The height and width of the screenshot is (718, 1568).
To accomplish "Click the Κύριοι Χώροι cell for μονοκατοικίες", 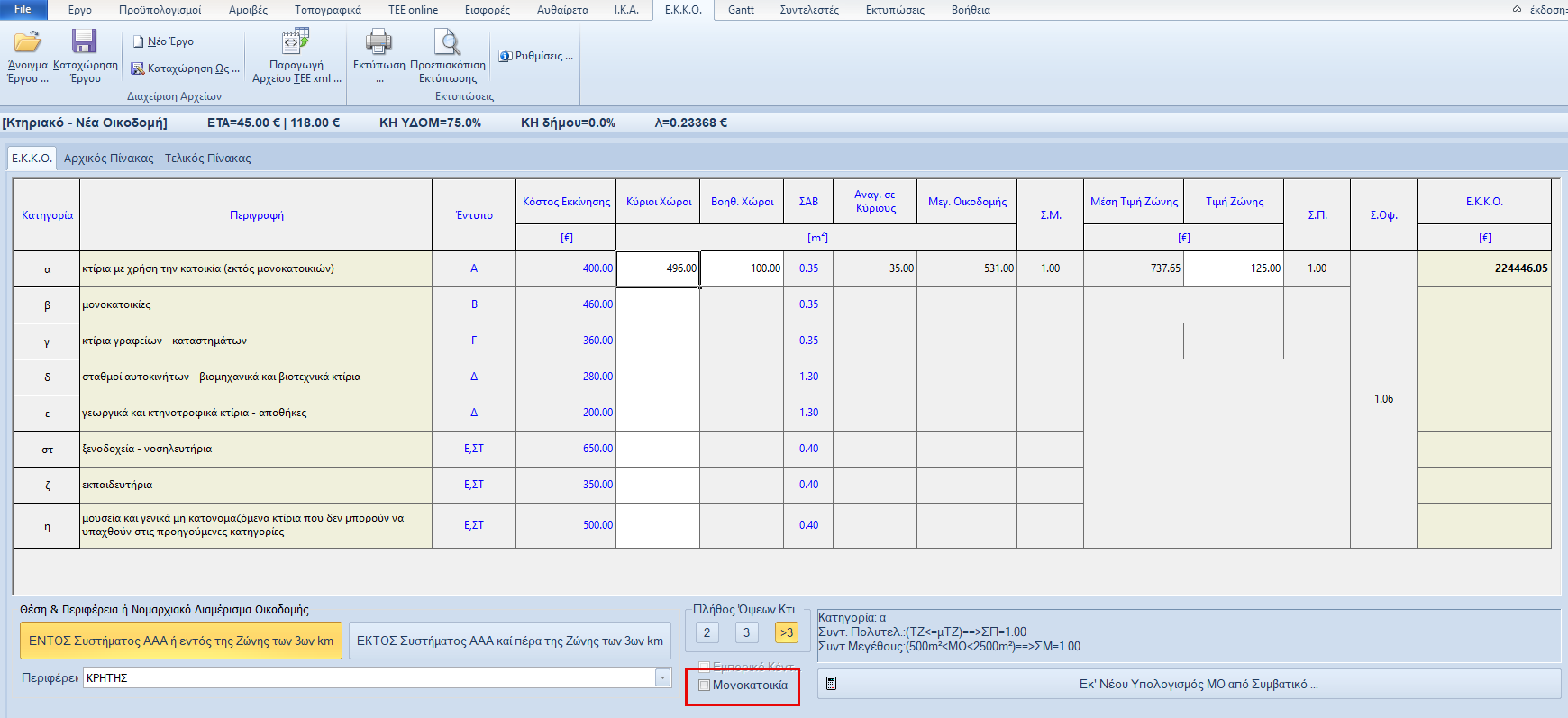I will coord(658,304).
